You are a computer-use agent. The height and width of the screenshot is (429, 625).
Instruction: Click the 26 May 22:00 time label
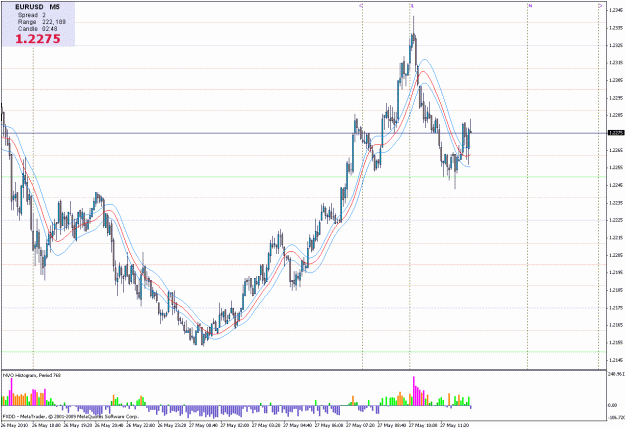coord(141,425)
